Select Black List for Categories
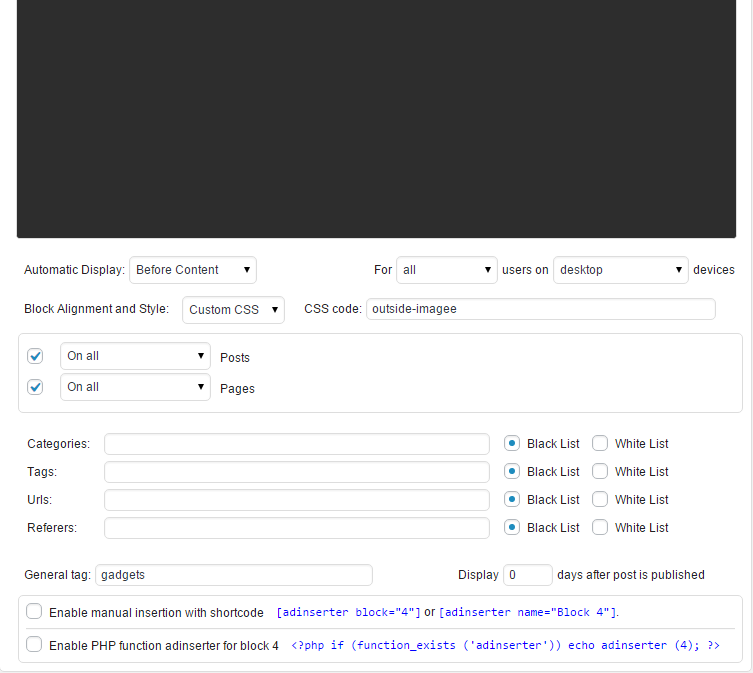Screen dimensions: 753x673 point(512,443)
